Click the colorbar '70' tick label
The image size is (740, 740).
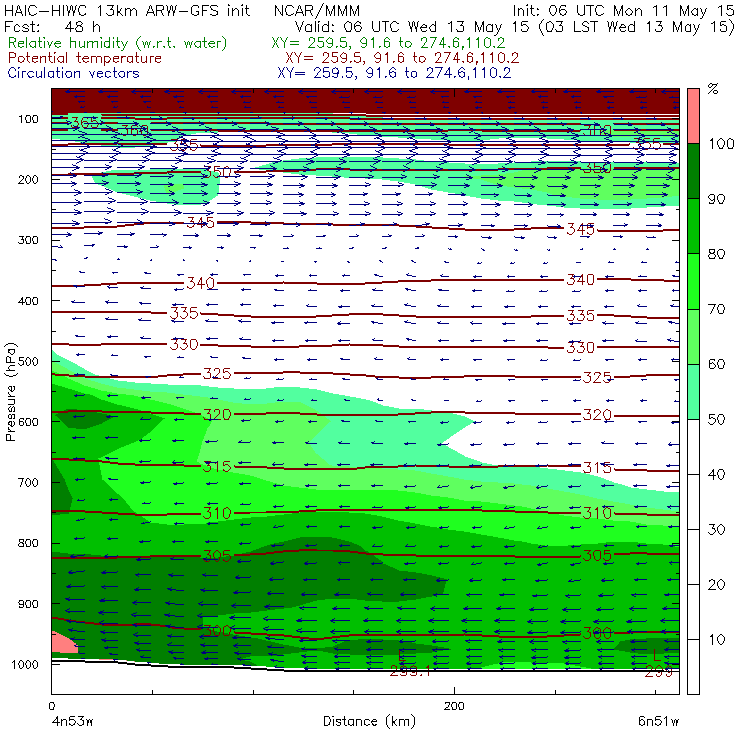tap(716, 309)
